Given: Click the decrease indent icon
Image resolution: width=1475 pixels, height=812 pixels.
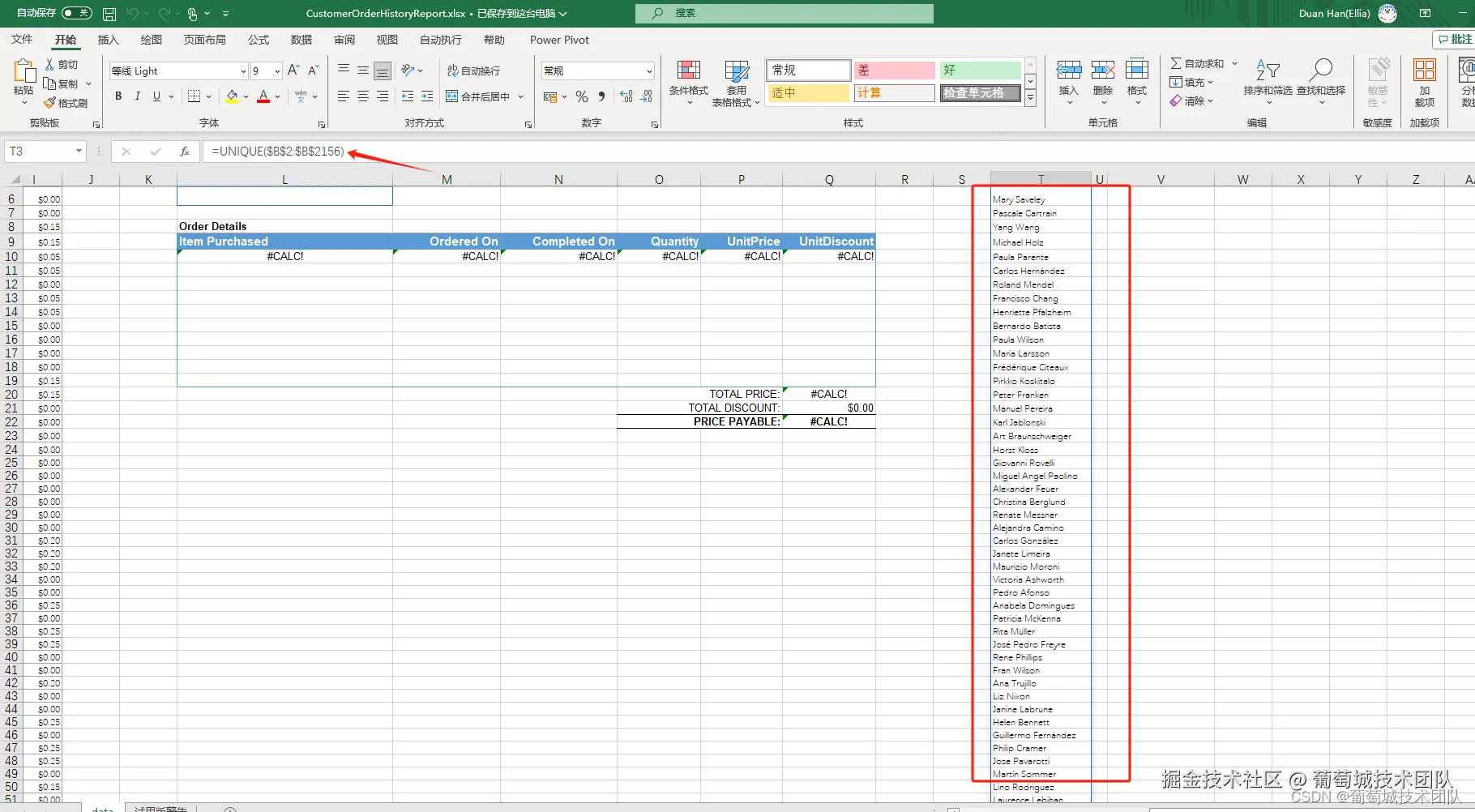Looking at the screenshot, I should [408, 96].
